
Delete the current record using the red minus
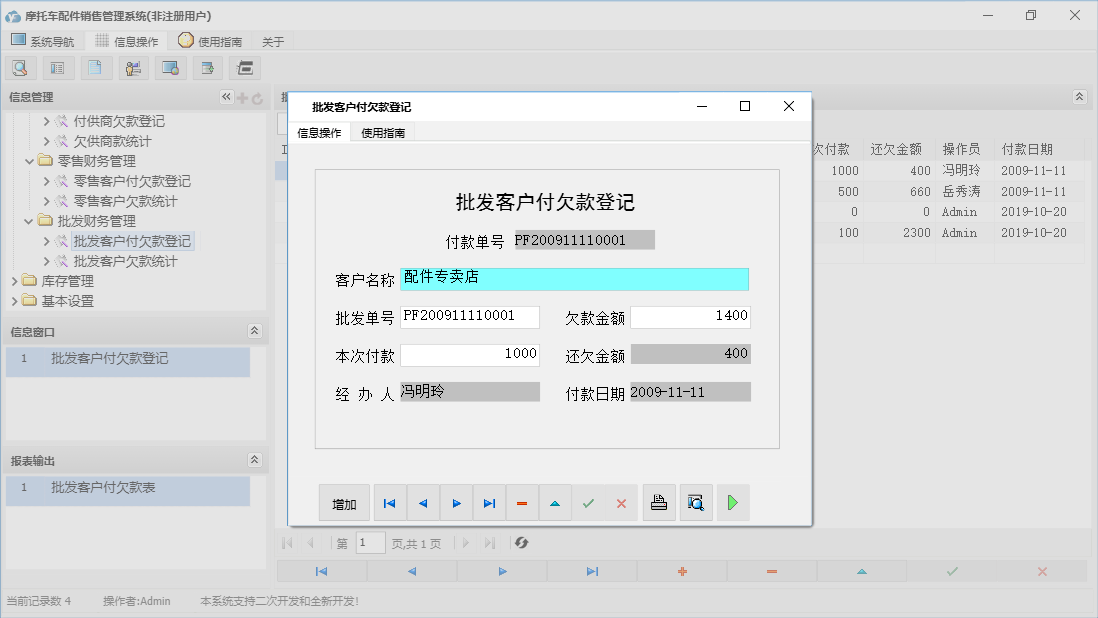[x=522, y=502]
